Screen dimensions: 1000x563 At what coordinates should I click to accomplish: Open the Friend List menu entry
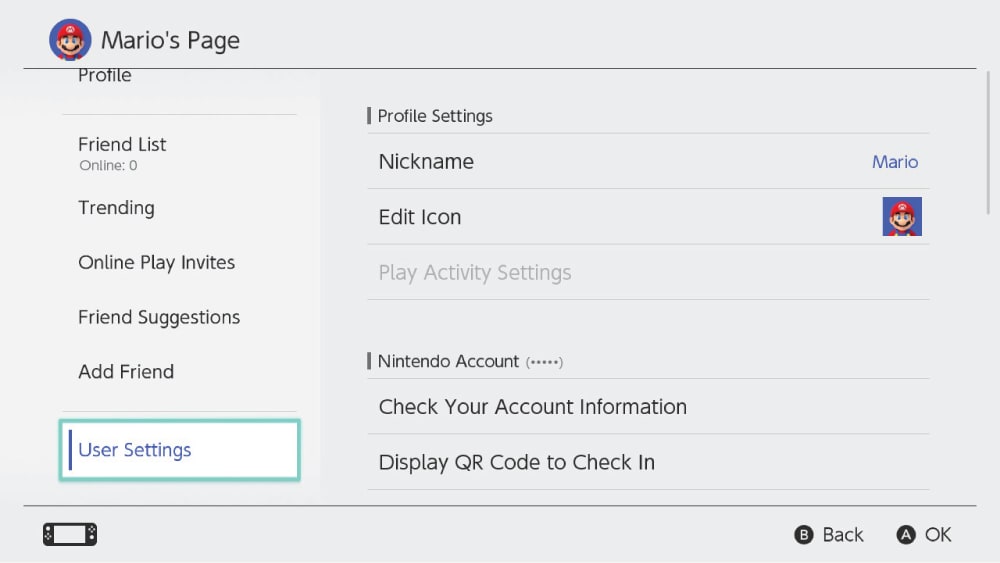(x=122, y=145)
